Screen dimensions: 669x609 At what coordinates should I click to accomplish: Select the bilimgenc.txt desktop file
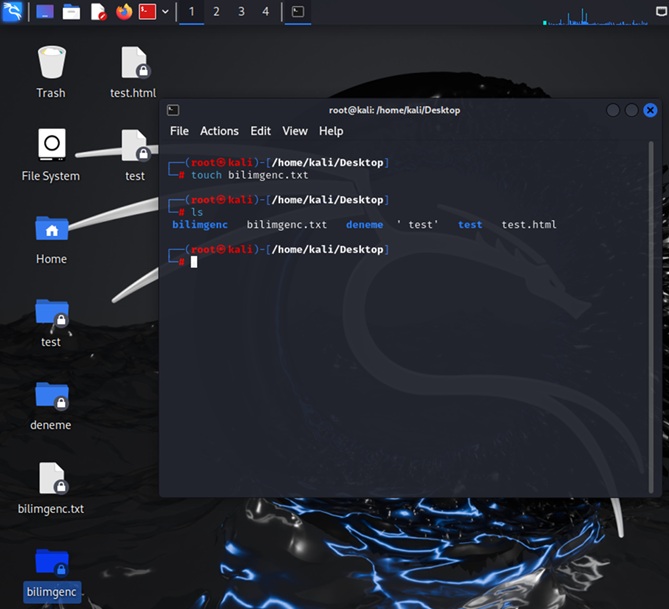(x=51, y=489)
